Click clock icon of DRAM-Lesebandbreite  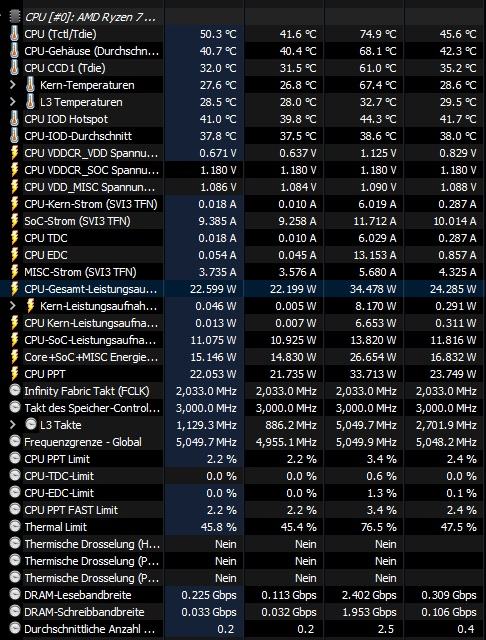click(x=15, y=595)
